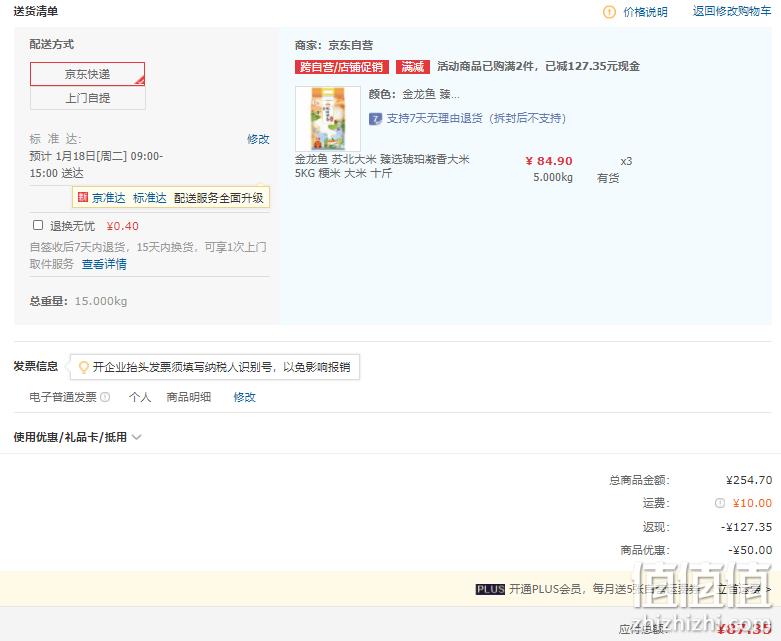Click 修改 next to 标准达 delivery time
This screenshot has height=641, width=781.
[x=258, y=139]
